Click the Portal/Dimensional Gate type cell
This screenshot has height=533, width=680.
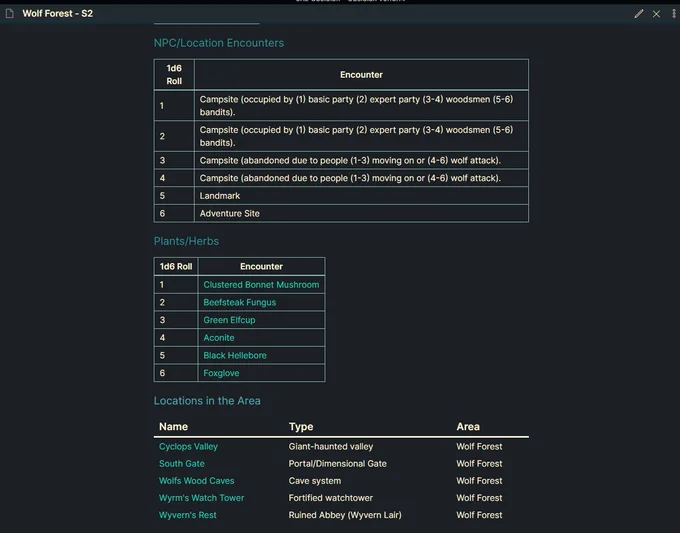[337, 463]
